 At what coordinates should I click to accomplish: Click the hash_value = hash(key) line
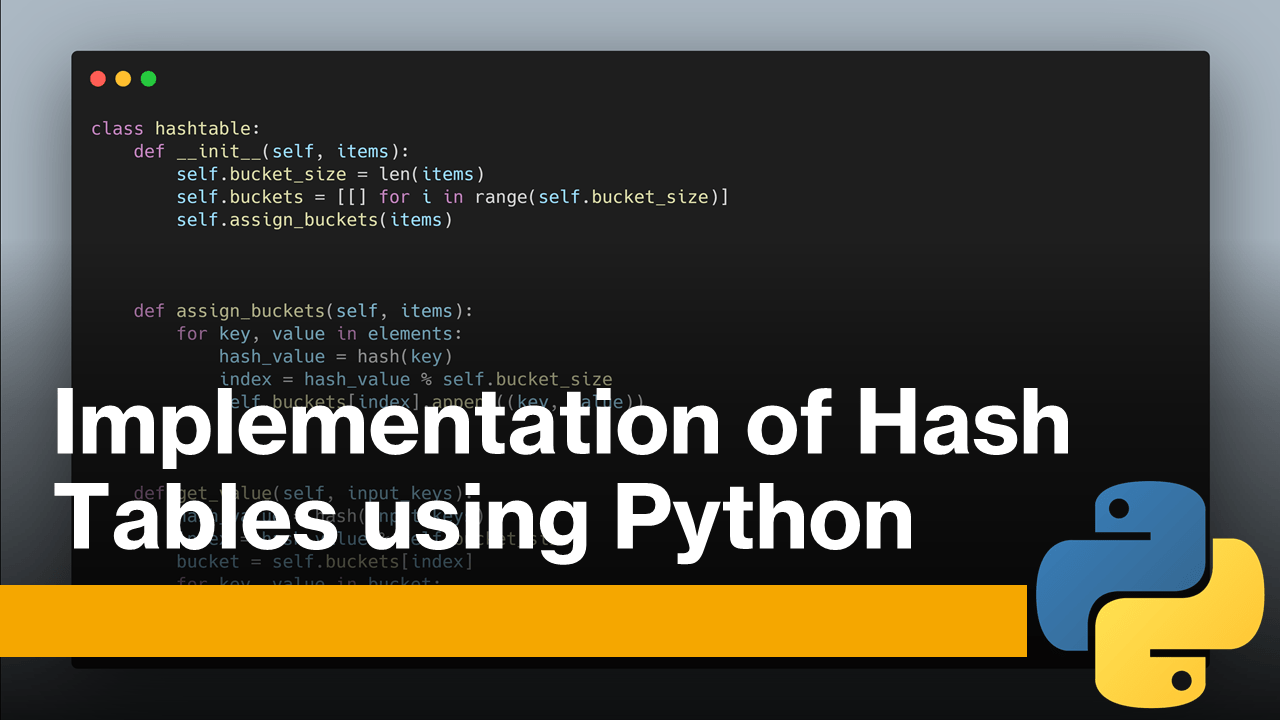[335, 356]
